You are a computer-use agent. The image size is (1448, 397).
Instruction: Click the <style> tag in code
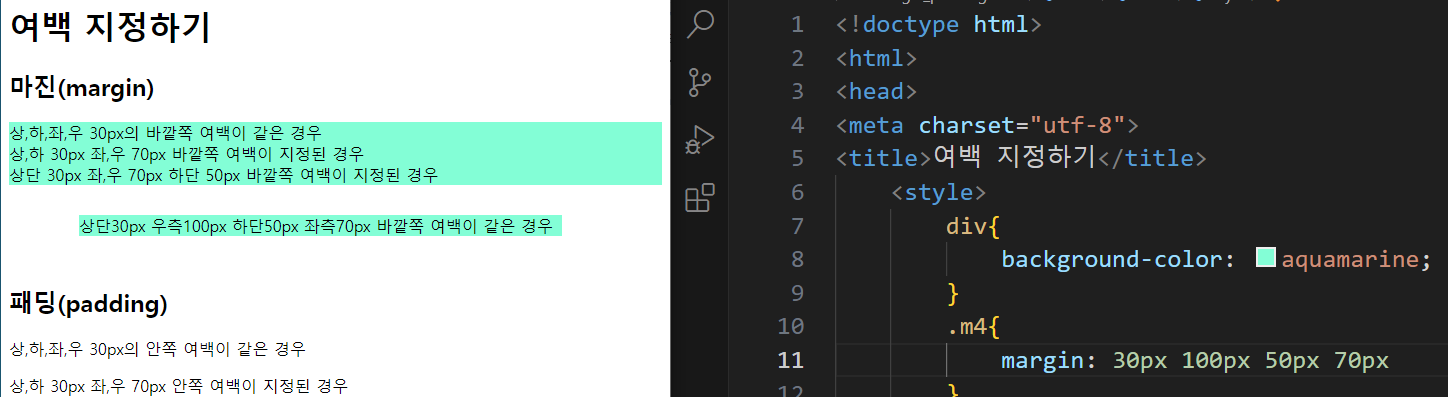pyautogui.click(x=939, y=192)
